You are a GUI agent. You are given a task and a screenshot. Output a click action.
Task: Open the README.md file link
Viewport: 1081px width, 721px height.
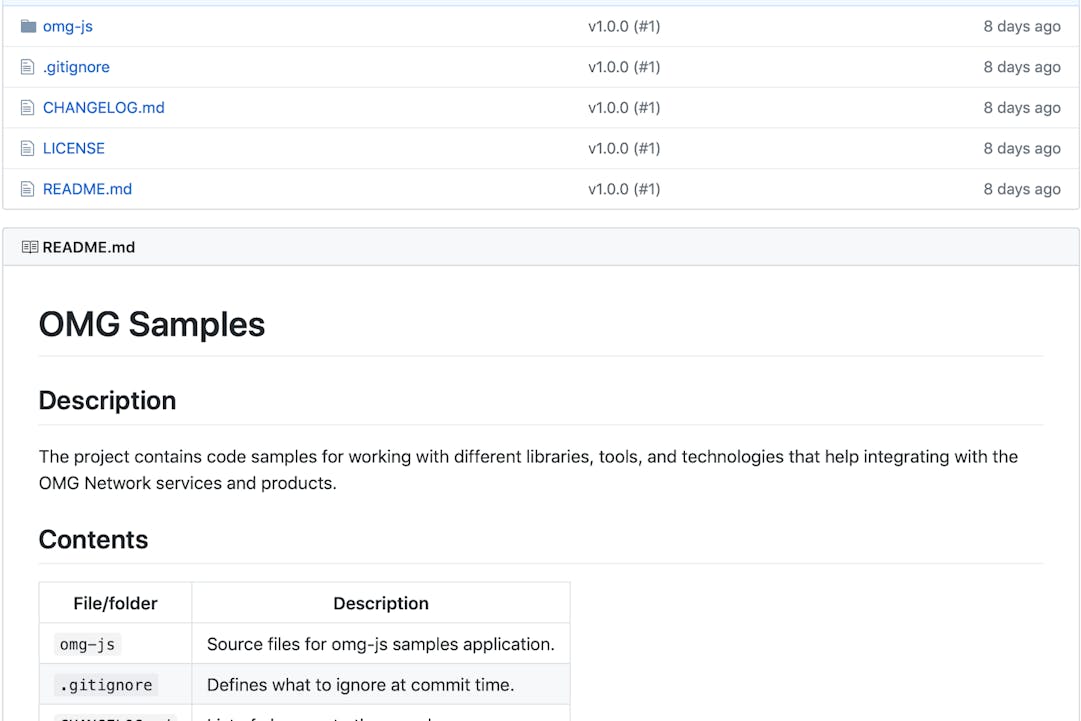pyautogui.click(x=87, y=189)
